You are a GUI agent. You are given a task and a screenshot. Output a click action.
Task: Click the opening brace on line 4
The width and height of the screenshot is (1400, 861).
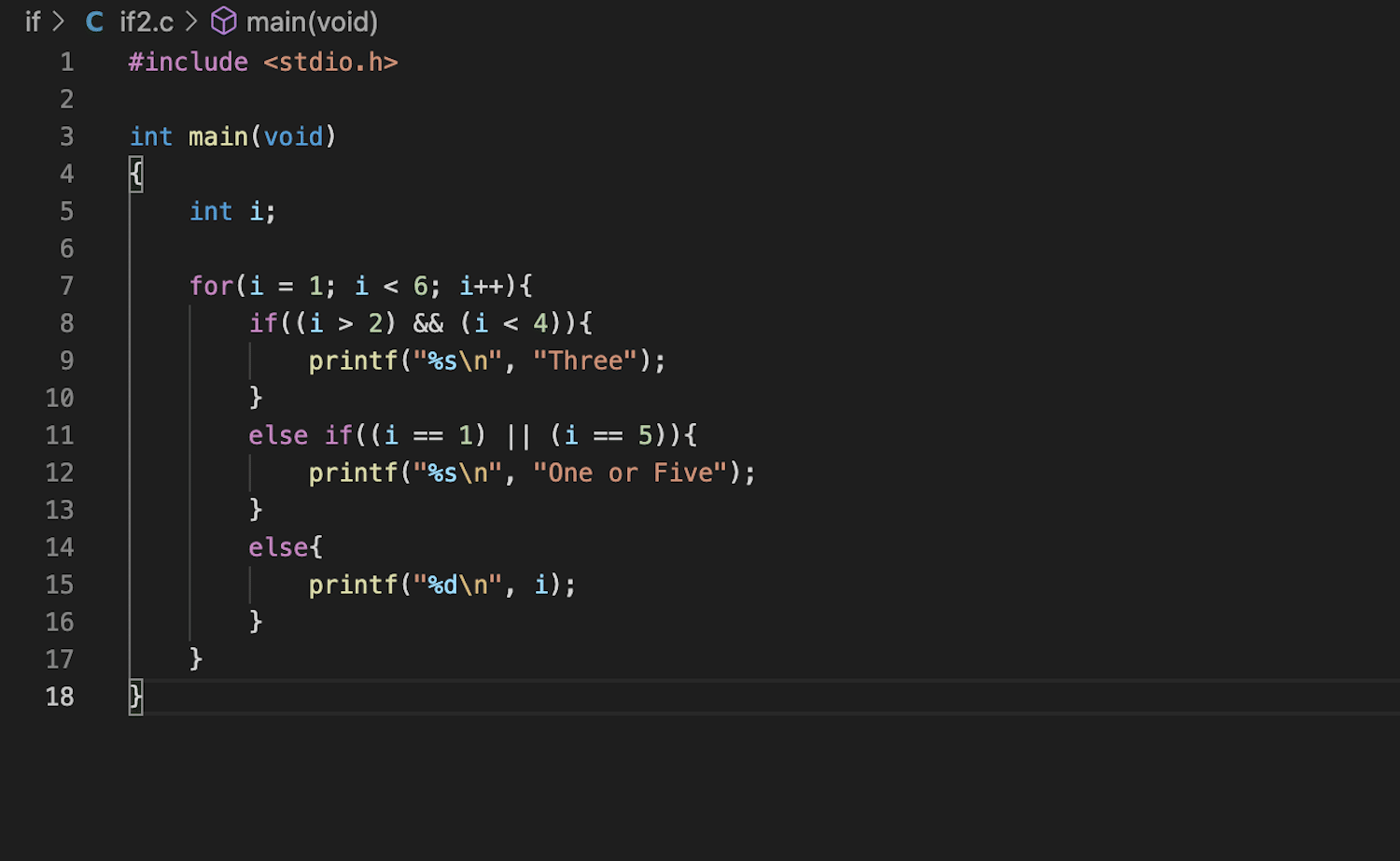136,174
